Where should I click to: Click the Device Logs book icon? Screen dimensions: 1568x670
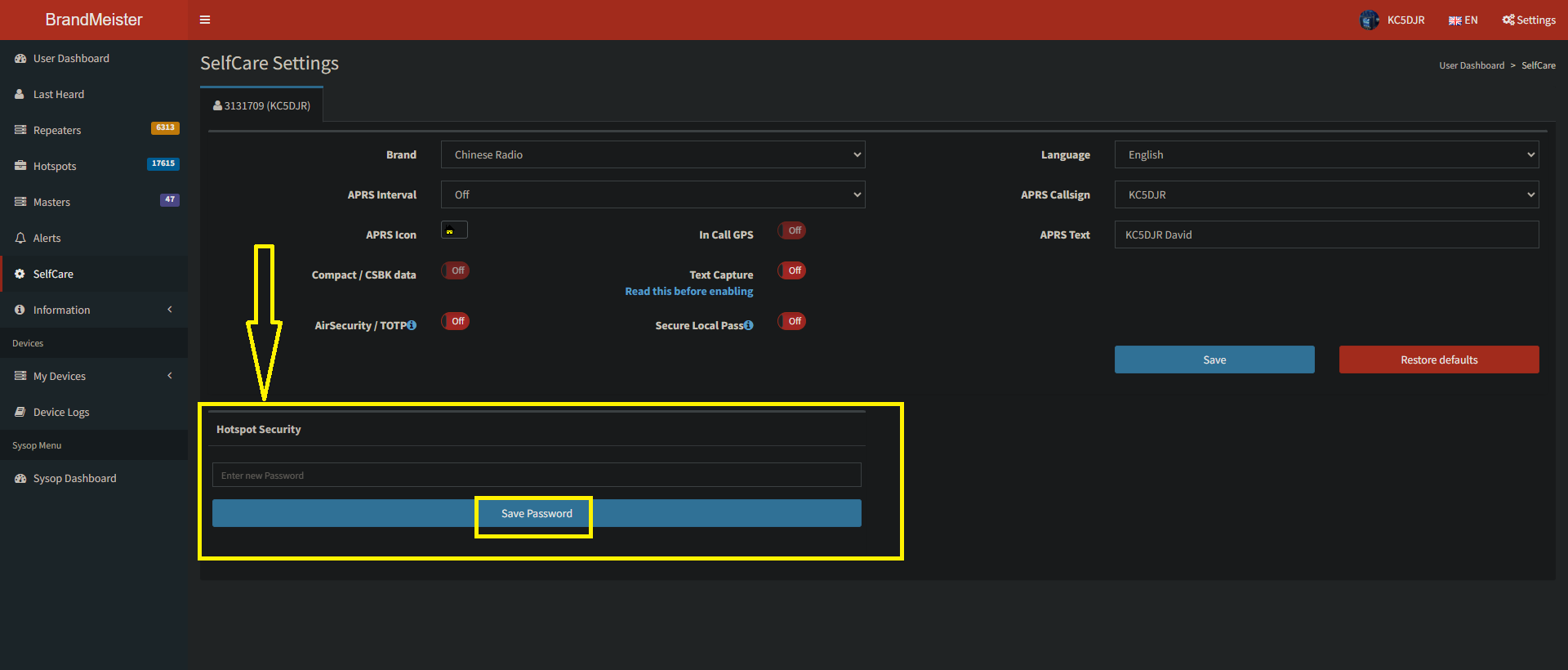point(20,412)
